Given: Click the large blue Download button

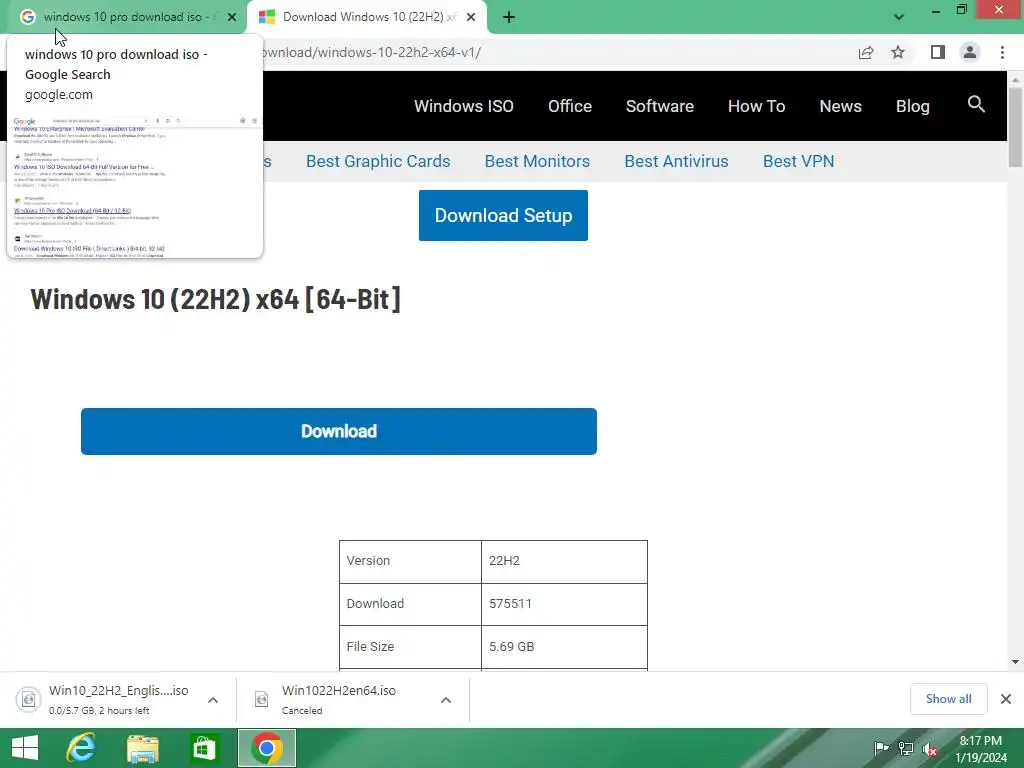Looking at the screenshot, I should point(338,431).
